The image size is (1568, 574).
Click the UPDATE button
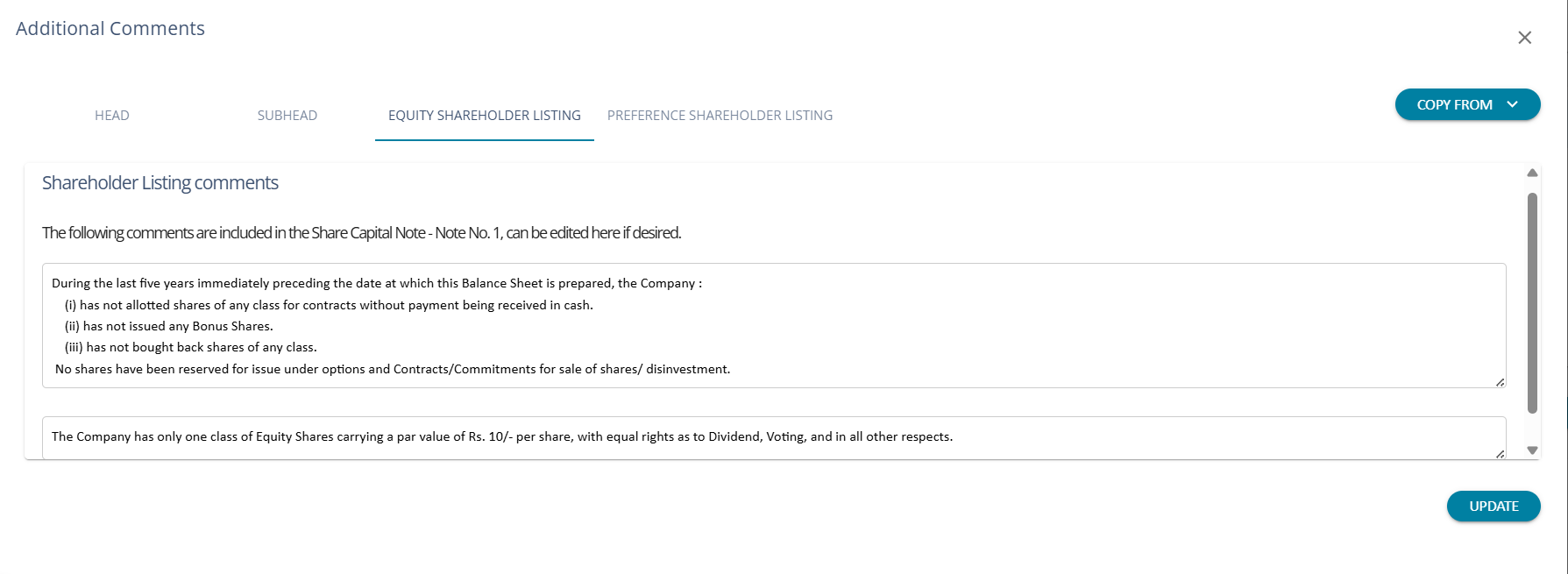click(x=1494, y=507)
